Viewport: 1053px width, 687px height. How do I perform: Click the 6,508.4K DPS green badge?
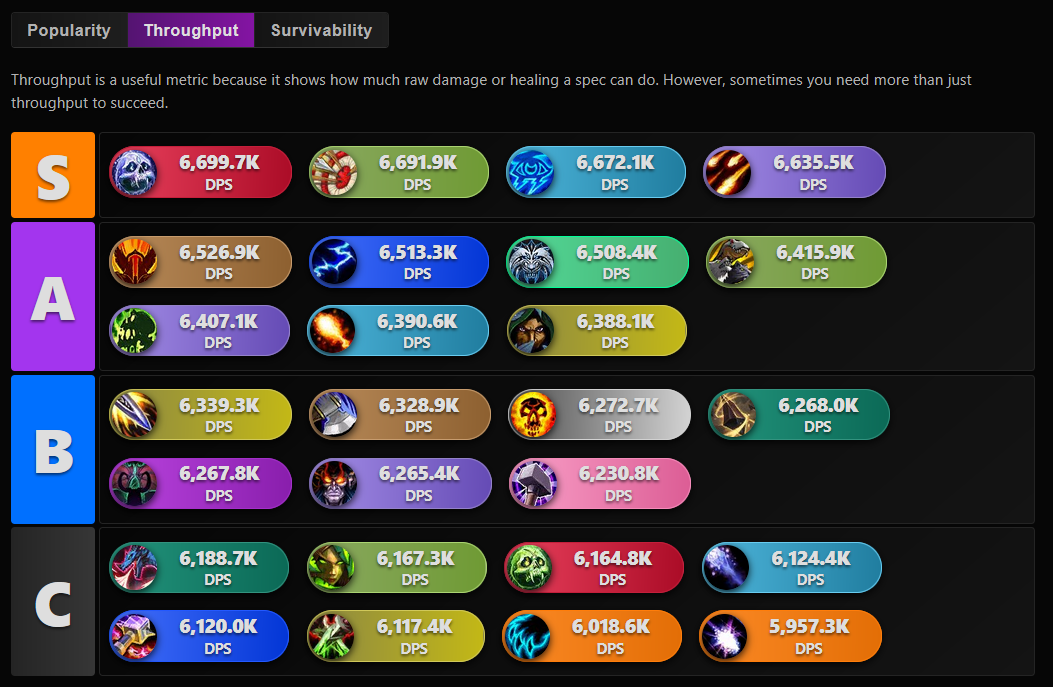[x=597, y=262]
